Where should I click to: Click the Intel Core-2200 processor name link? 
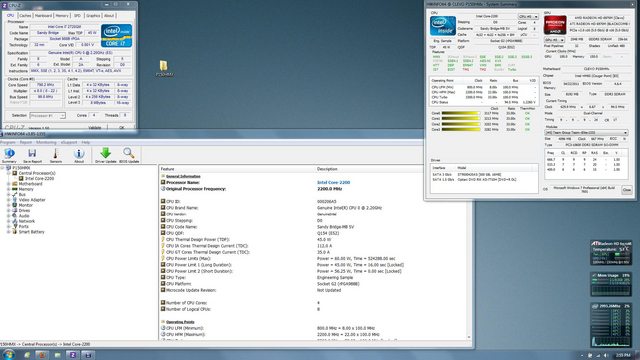click(333, 182)
